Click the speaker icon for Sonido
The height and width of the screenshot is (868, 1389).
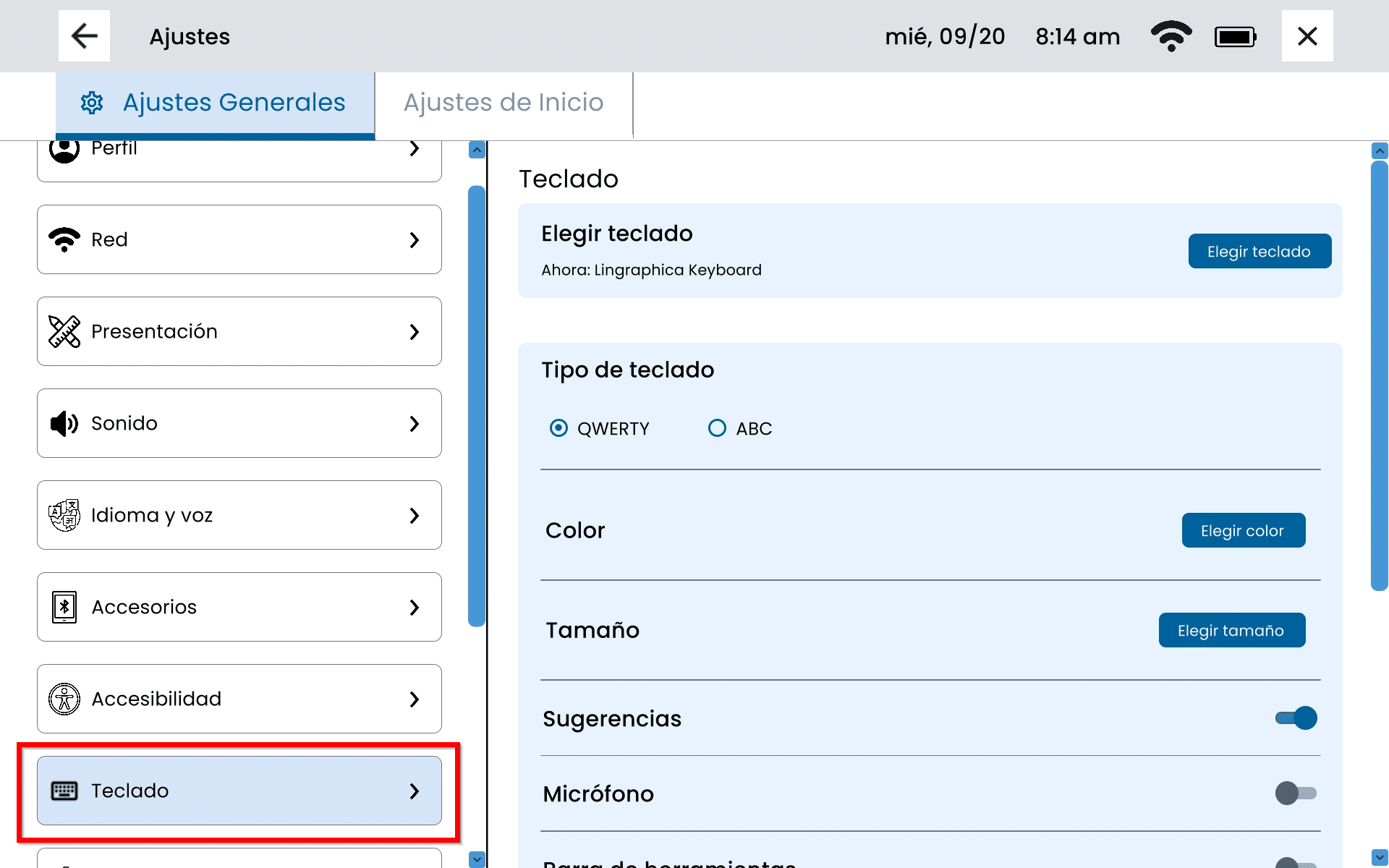pos(64,423)
